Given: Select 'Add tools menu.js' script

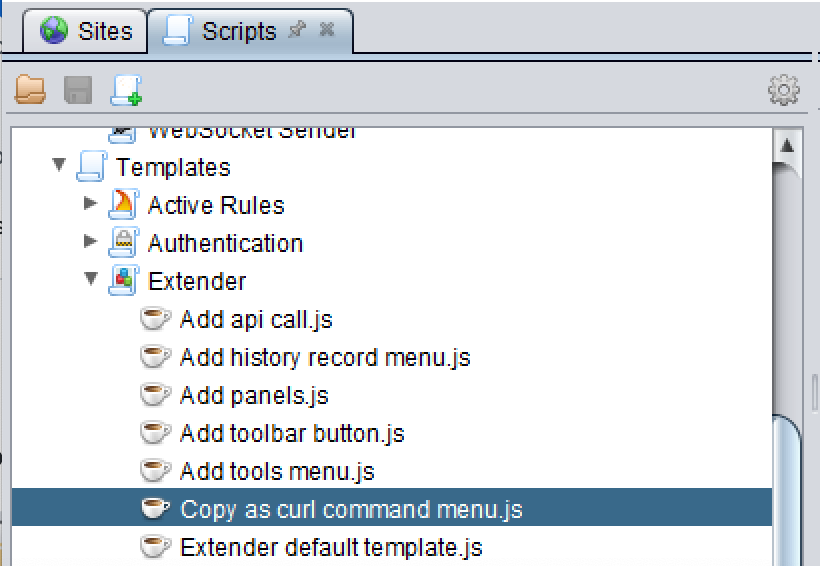Looking at the screenshot, I should 277,471.
